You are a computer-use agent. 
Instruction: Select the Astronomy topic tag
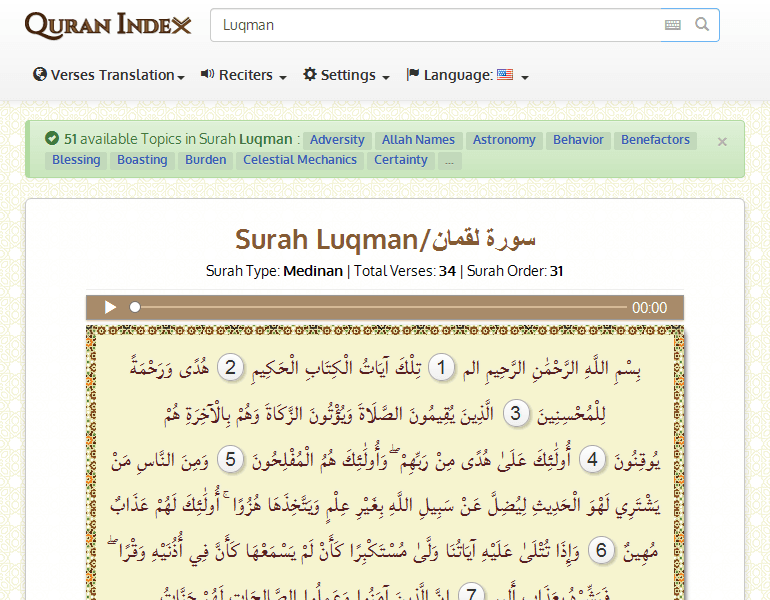coord(504,140)
